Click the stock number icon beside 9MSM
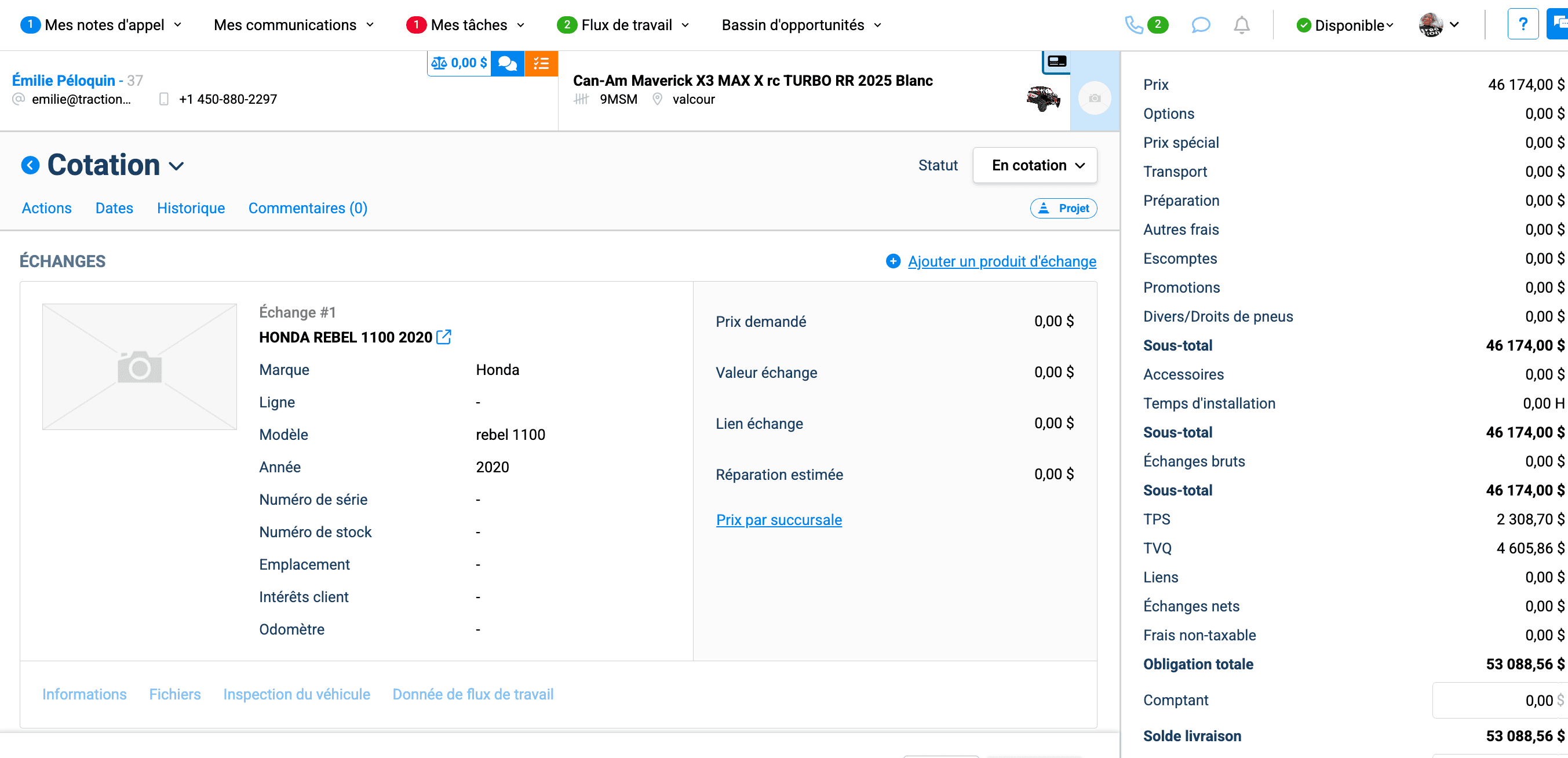The height and width of the screenshot is (758, 1568). click(581, 99)
